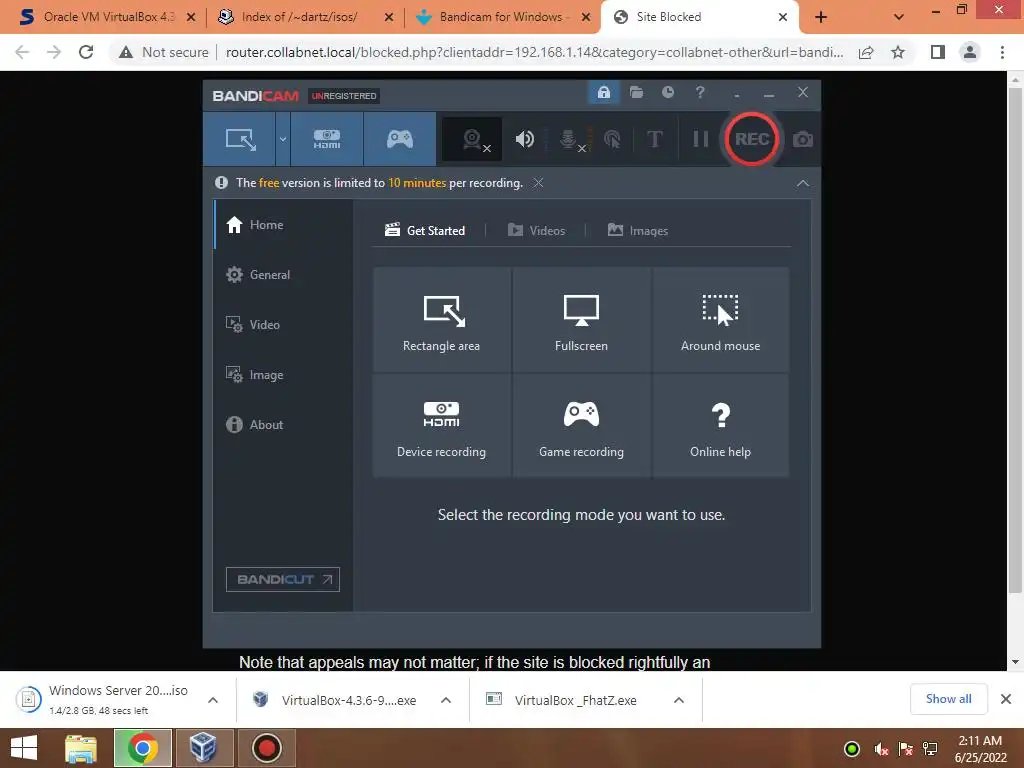Expand Windows Server iso download options
1024x768 pixels.
click(x=213, y=700)
